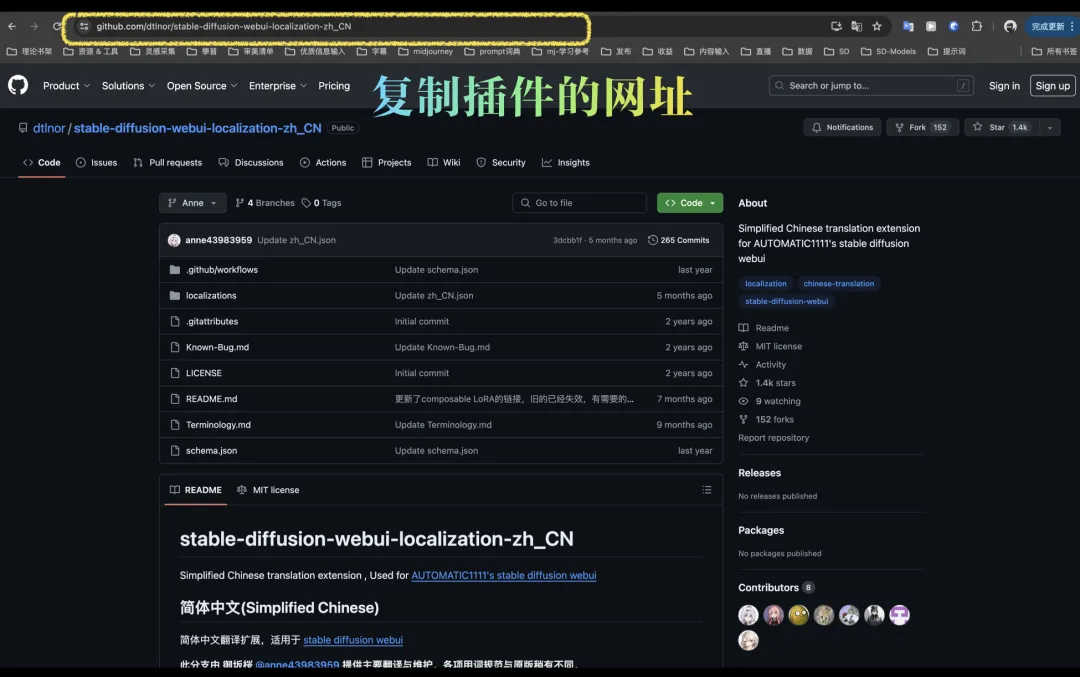The width and height of the screenshot is (1080, 677).
Task: Open the 0 Tags link
Action: (x=322, y=203)
